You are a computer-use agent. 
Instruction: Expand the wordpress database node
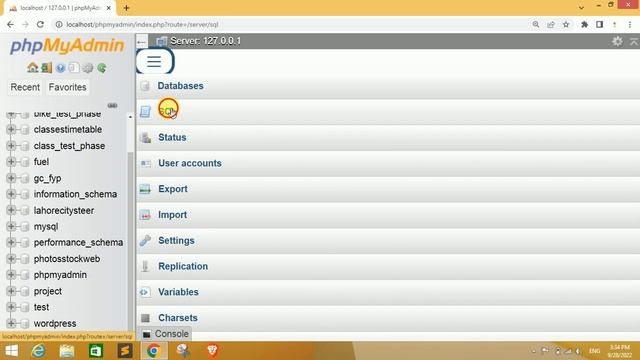[x=11, y=323]
